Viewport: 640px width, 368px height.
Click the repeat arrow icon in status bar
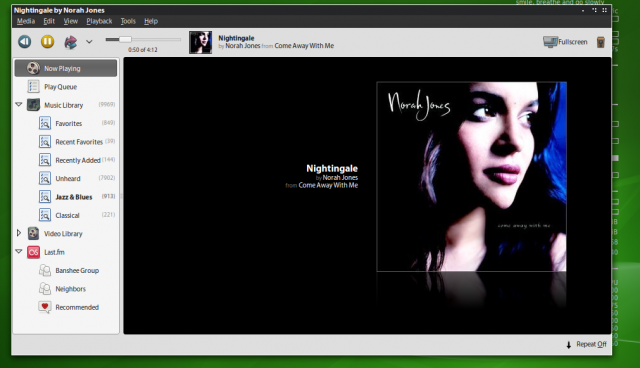[569, 345]
